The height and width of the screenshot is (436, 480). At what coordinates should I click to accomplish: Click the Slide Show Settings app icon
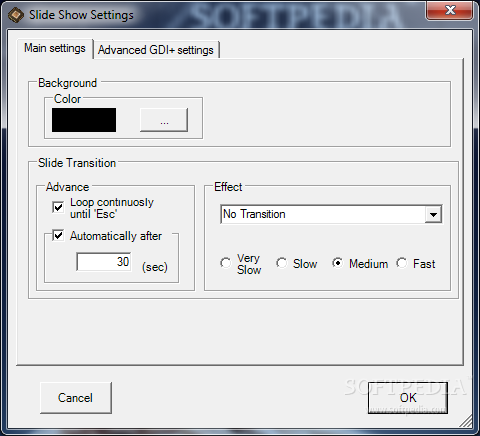coord(16,15)
